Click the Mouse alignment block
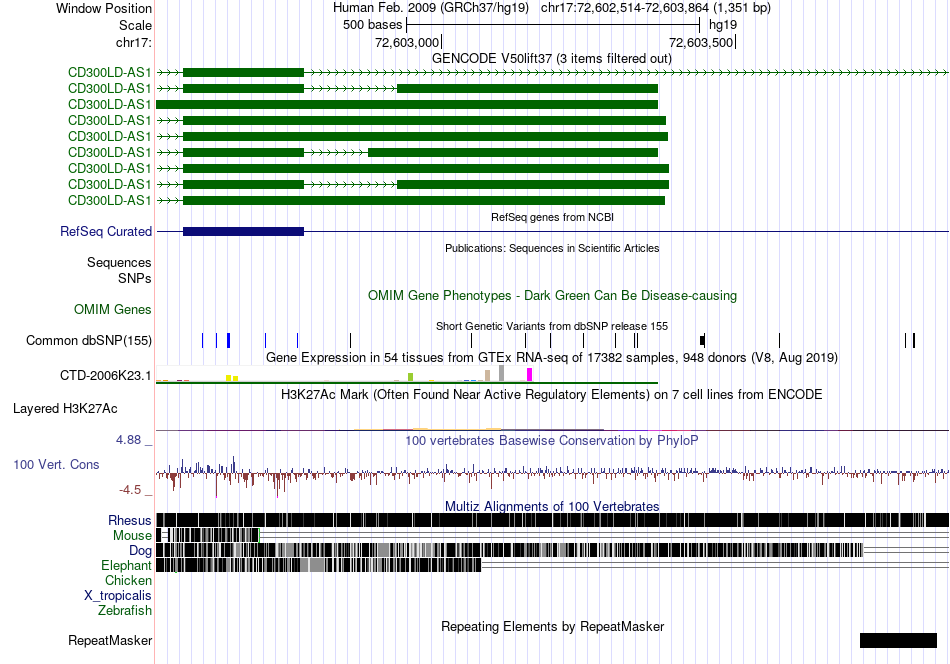The height and width of the screenshot is (664, 950). point(208,535)
